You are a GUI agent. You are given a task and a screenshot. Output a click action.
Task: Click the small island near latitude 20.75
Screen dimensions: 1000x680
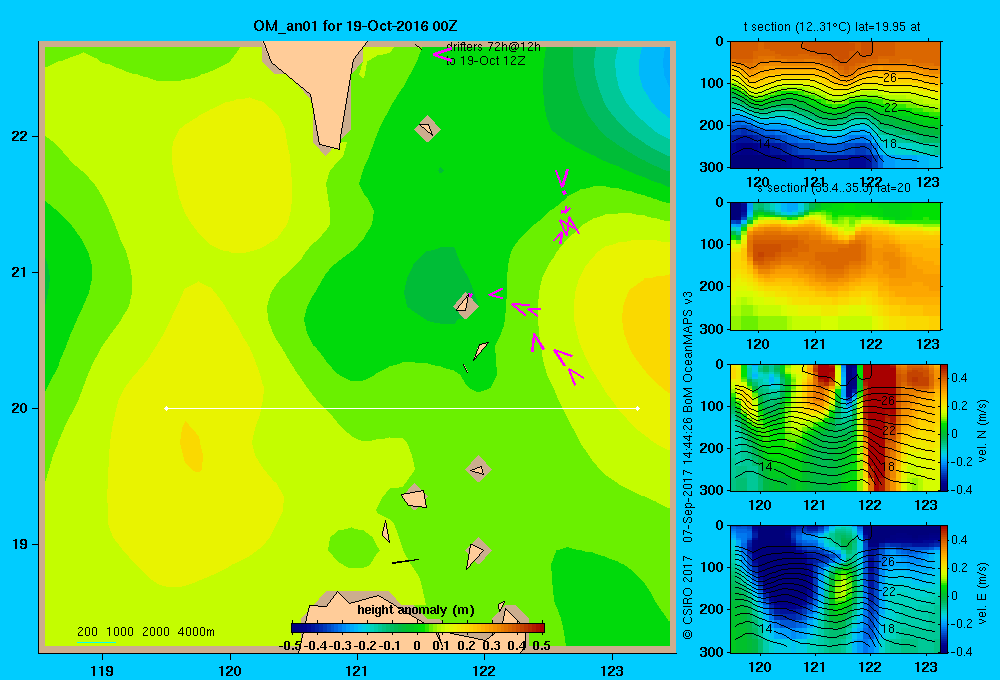pos(466,304)
